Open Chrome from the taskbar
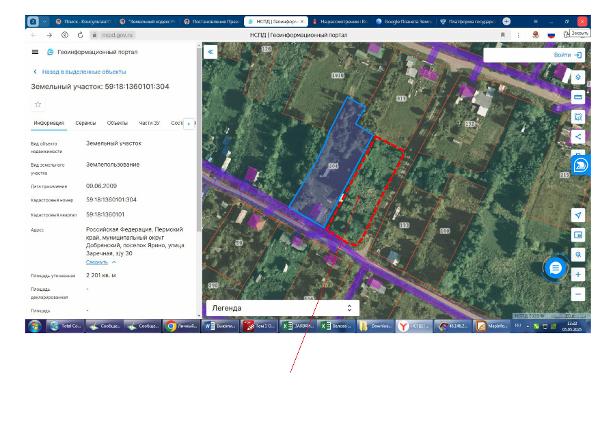The image size is (600, 424). point(181,326)
